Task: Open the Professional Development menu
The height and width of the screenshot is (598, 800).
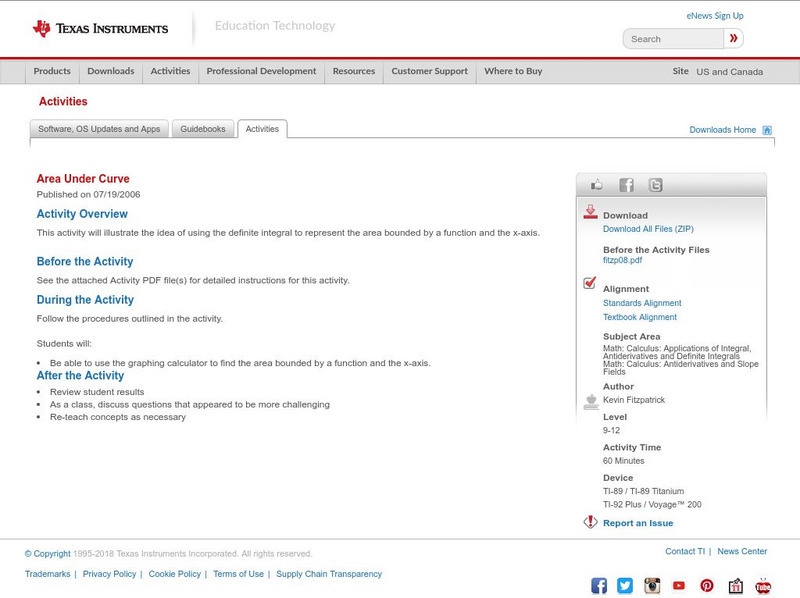Action: click(261, 72)
